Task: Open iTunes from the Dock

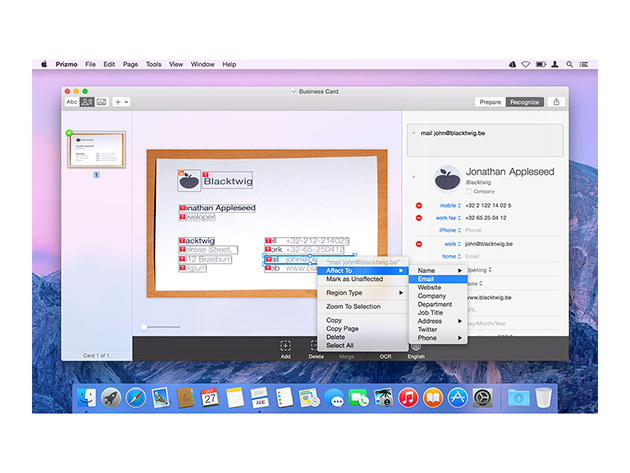Action: (x=408, y=398)
